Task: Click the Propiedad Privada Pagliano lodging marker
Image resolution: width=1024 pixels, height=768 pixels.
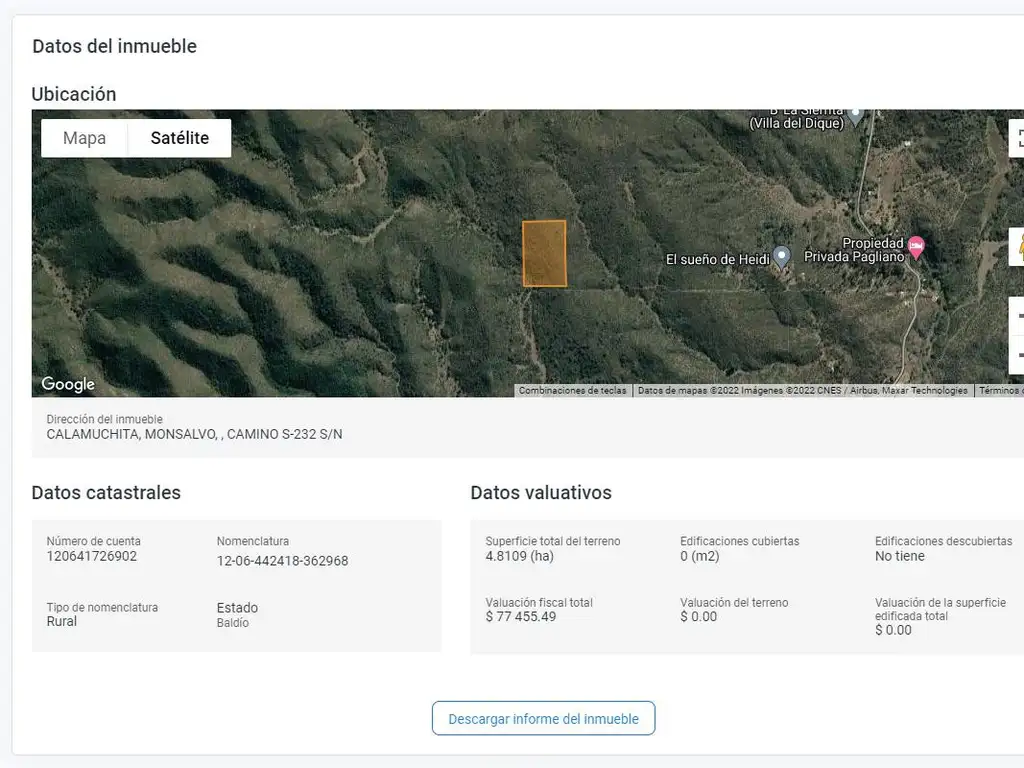Action: tap(916, 248)
